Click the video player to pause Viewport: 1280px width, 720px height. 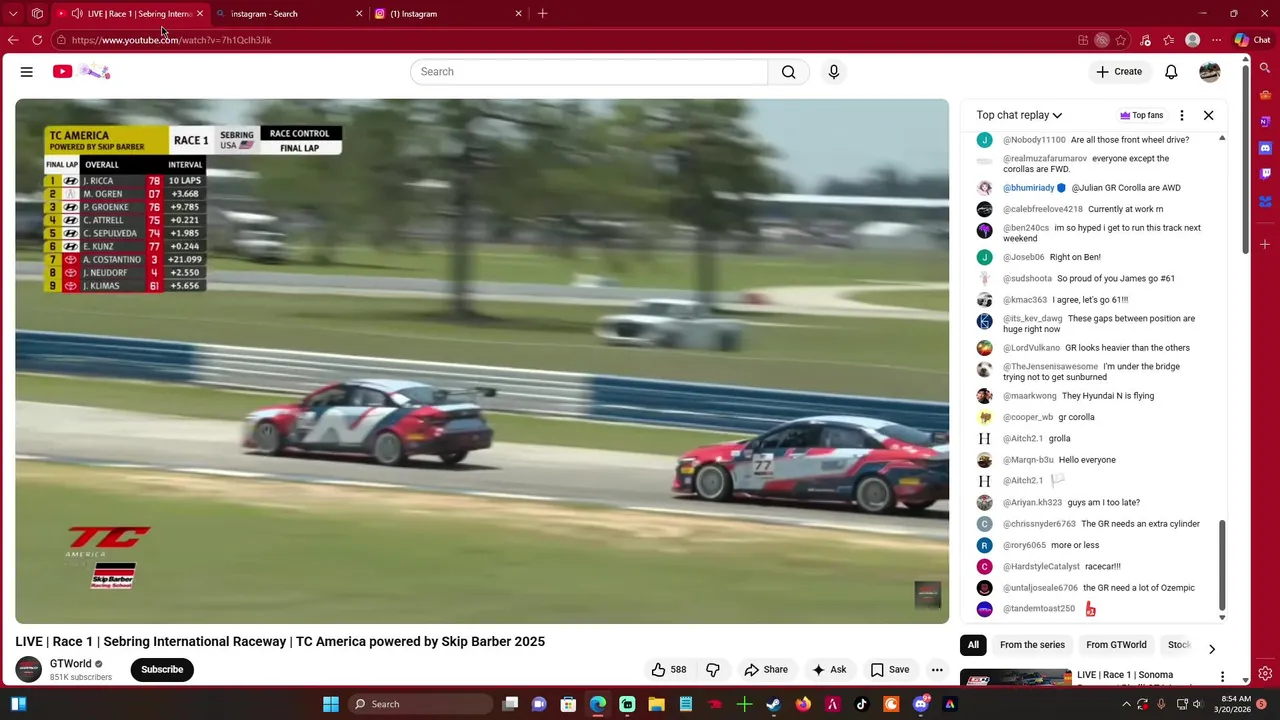coord(482,361)
